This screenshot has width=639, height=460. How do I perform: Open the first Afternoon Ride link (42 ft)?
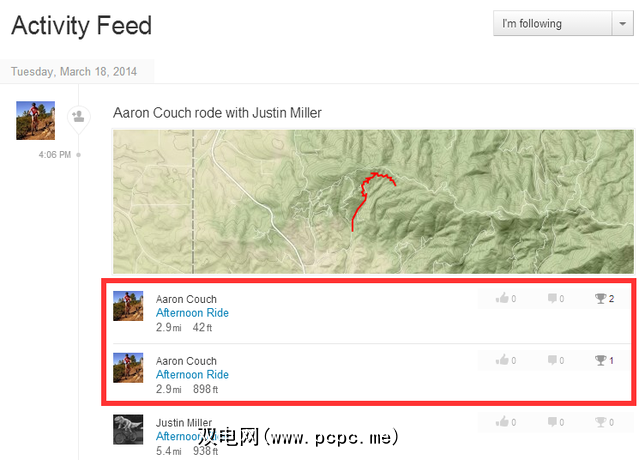pyautogui.click(x=192, y=313)
